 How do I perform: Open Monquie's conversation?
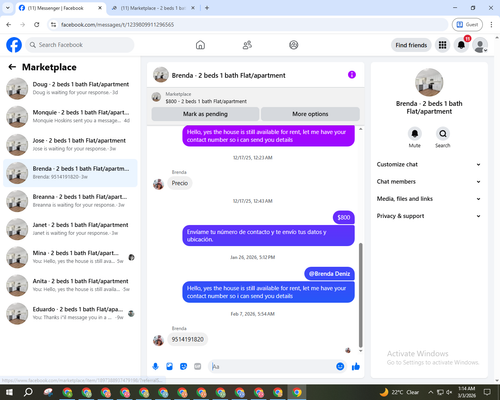point(70,117)
